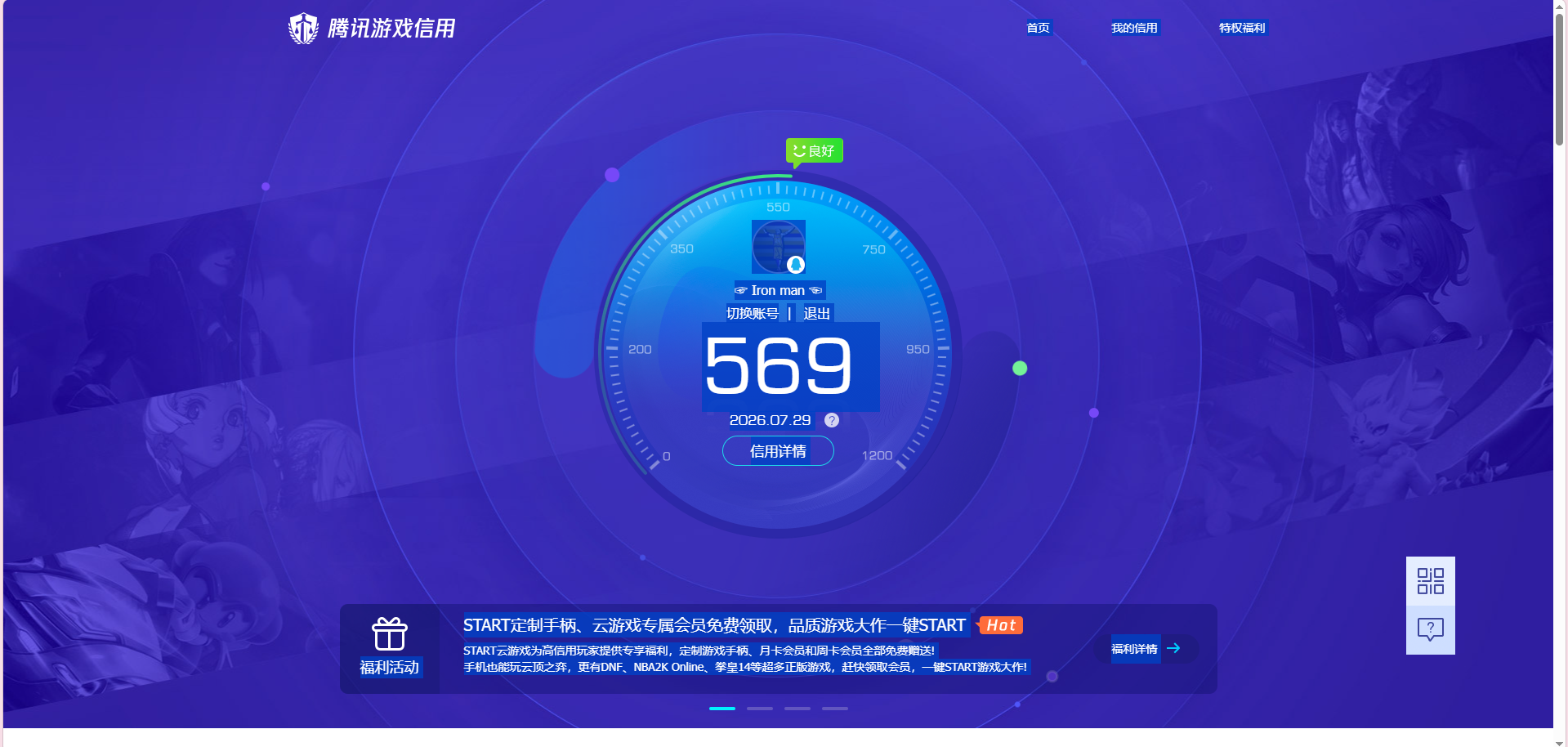Screen dimensions: 1568x747
Task: Click the 切换账号 link
Action: click(753, 313)
